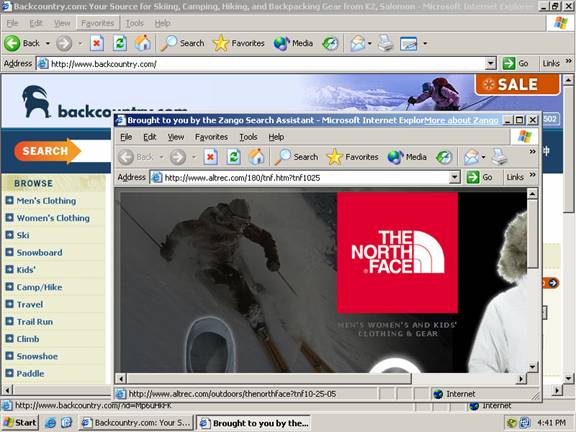Open View menu in Zango popup
576x432 pixels.
[x=176, y=137]
